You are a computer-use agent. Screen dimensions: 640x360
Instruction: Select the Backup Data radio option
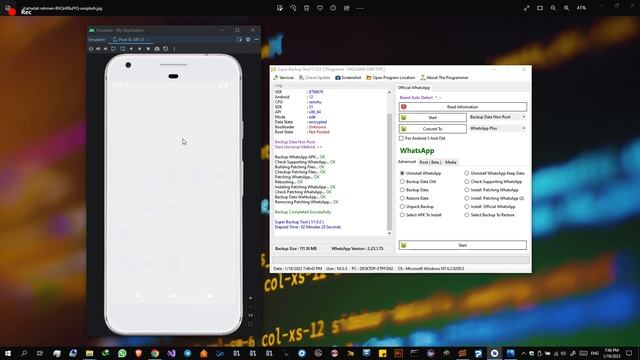402,190
